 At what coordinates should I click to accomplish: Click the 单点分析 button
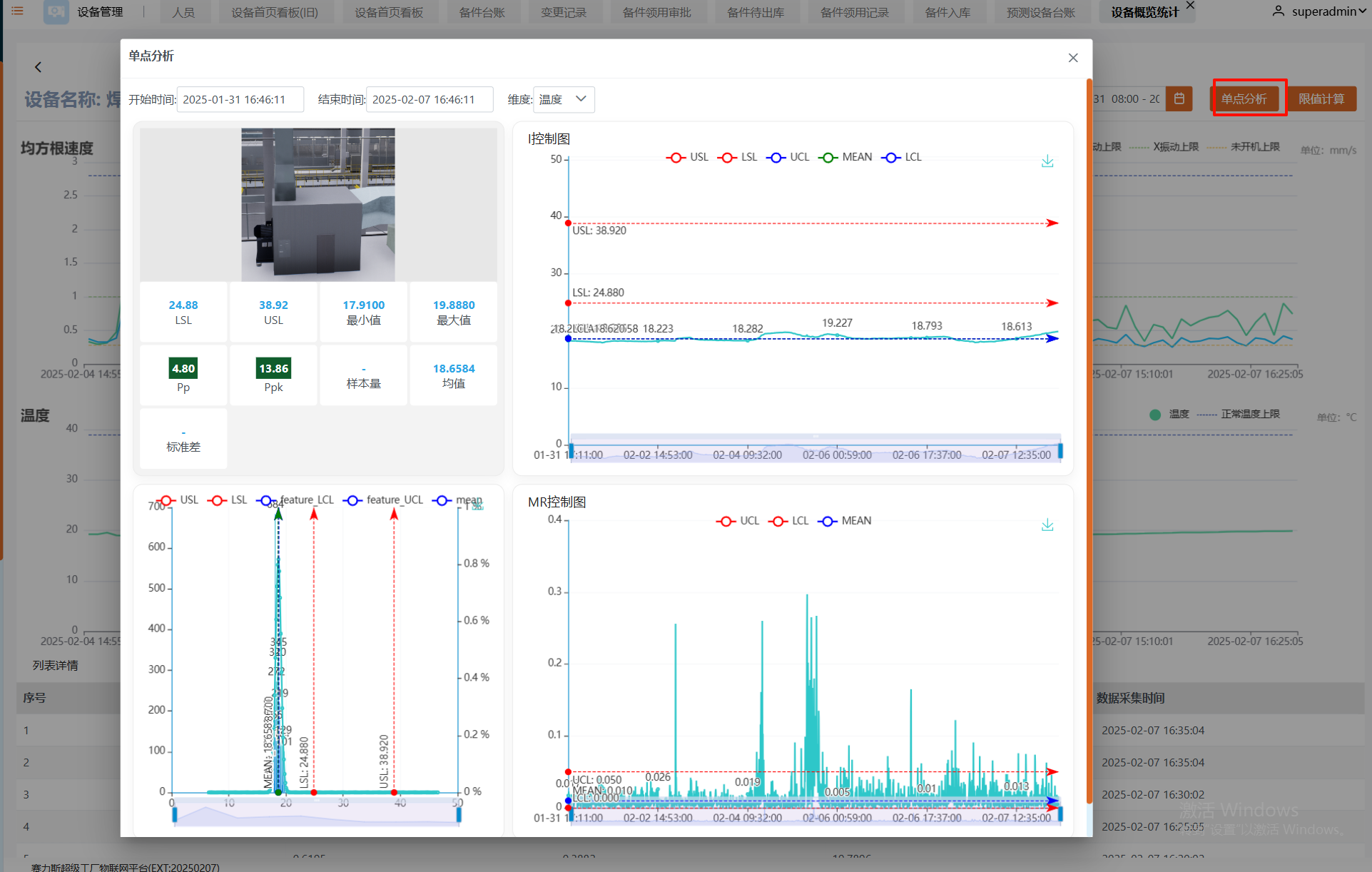point(1244,98)
